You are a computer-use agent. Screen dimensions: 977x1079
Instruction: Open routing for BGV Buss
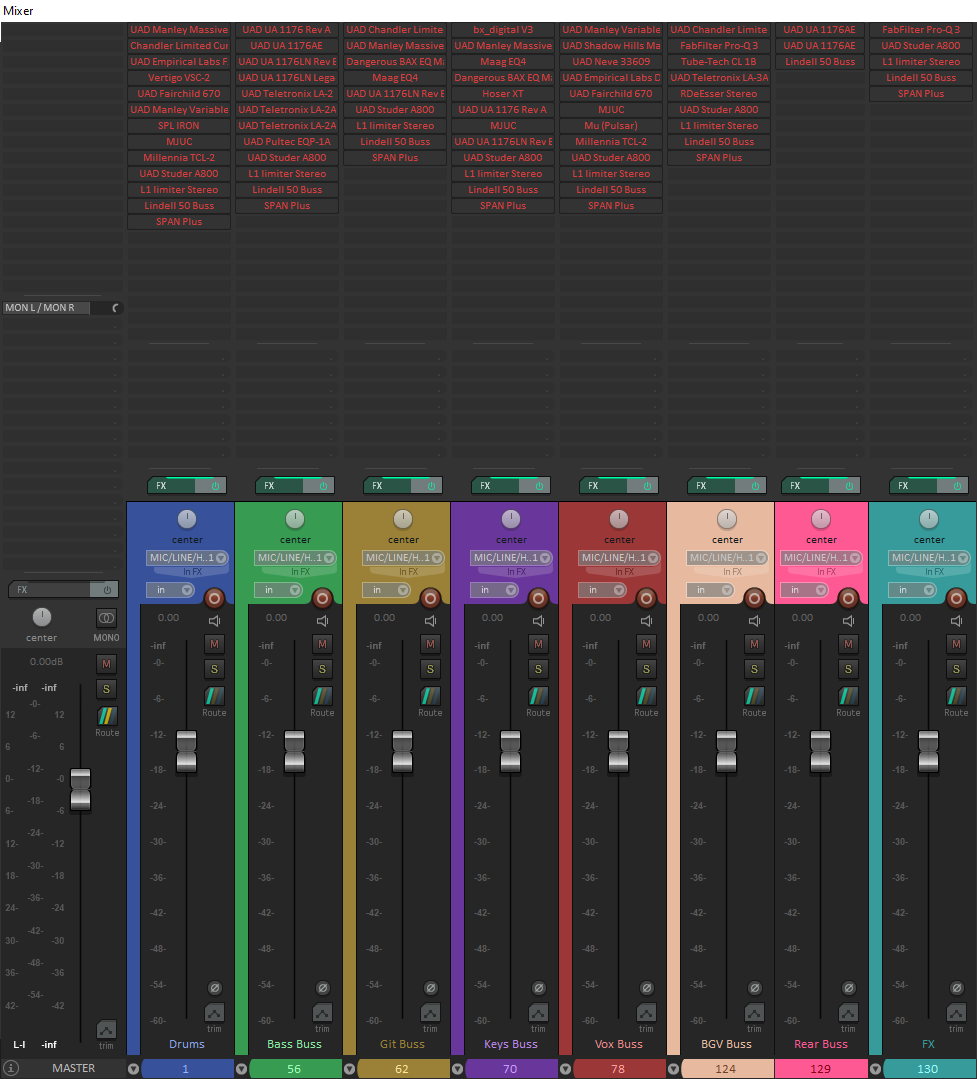pos(754,696)
